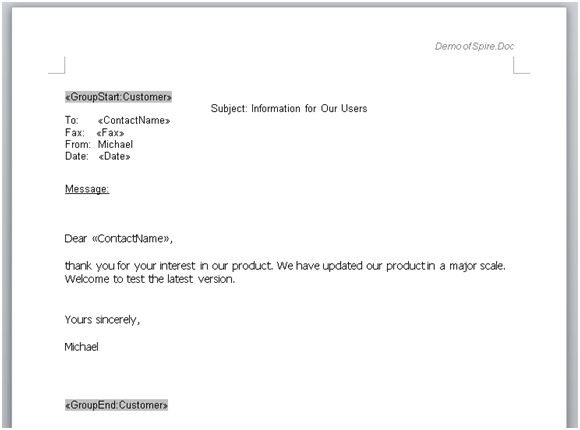Select the ContactName field after To:
The height and width of the screenshot is (430, 580).
pos(134,121)
